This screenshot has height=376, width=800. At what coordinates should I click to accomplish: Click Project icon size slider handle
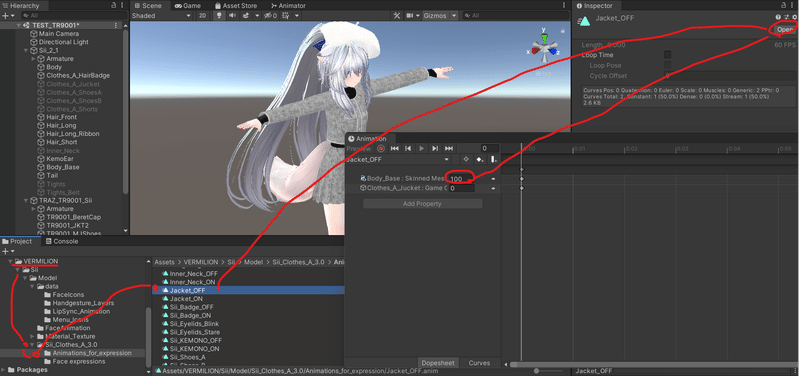click(537, 371)
